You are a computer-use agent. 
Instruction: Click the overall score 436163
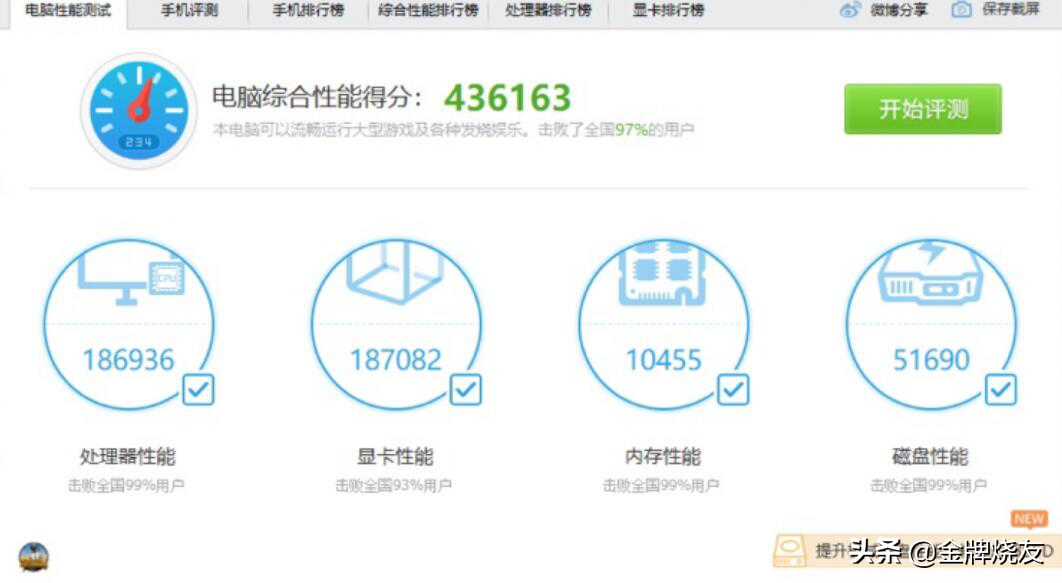click(x=507, y=98)
